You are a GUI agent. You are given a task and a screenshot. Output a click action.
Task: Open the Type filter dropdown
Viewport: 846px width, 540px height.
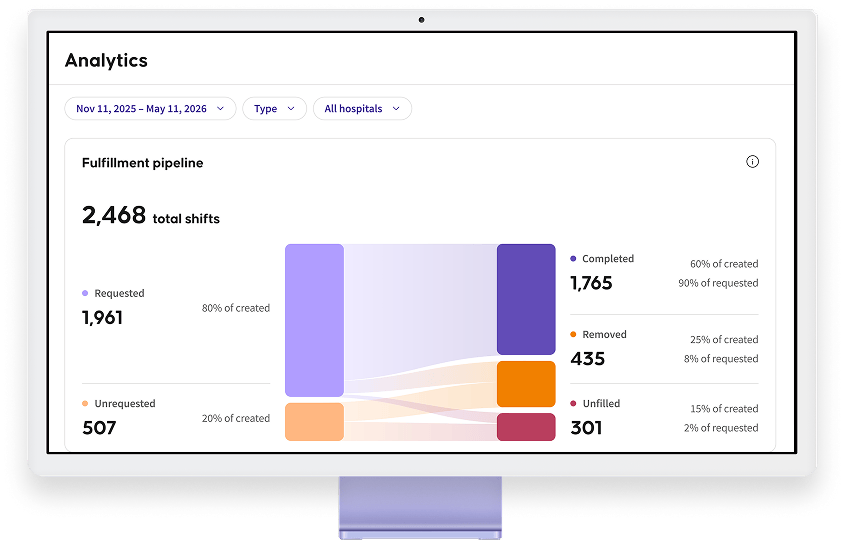click(274, 108)
